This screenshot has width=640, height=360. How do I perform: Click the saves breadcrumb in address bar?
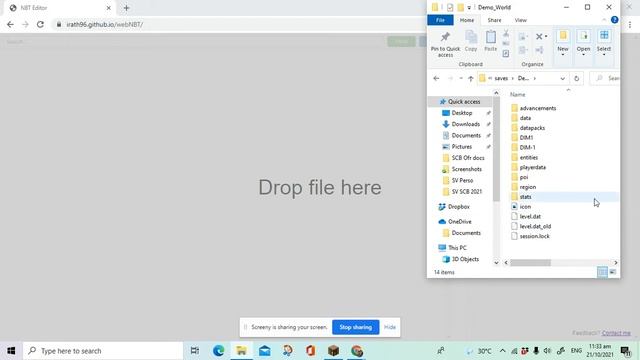point(501,78)
